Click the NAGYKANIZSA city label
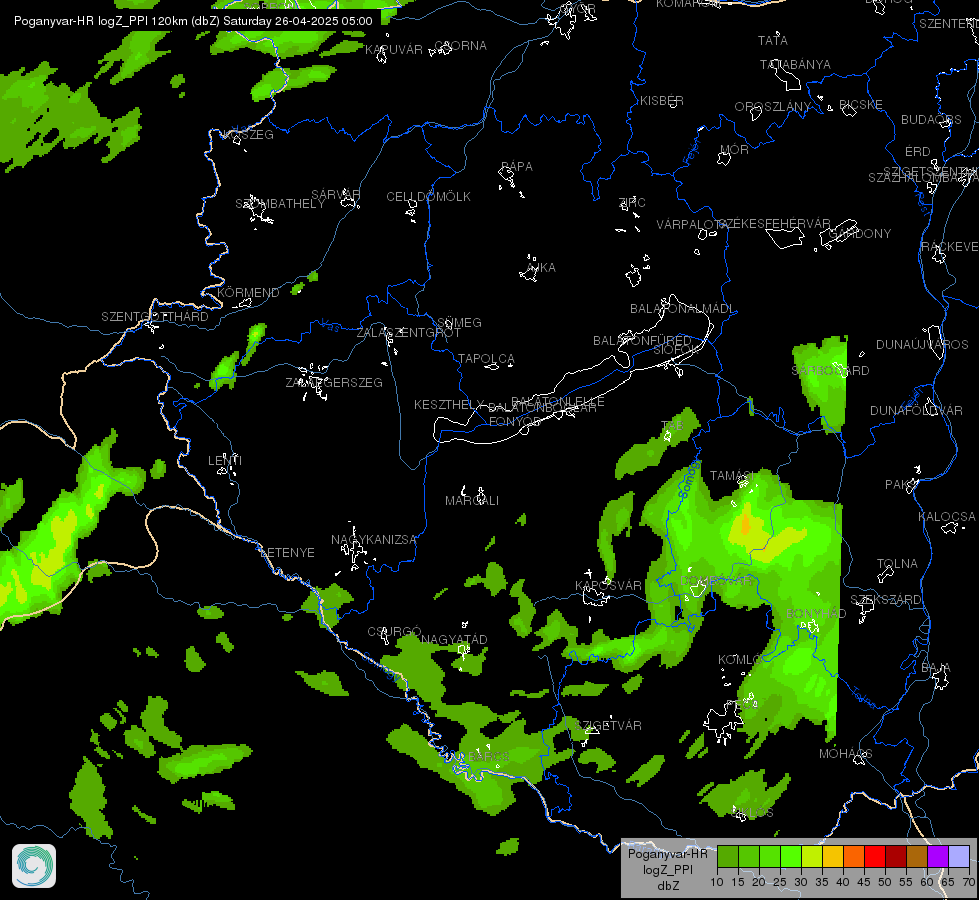 point(373,539)
